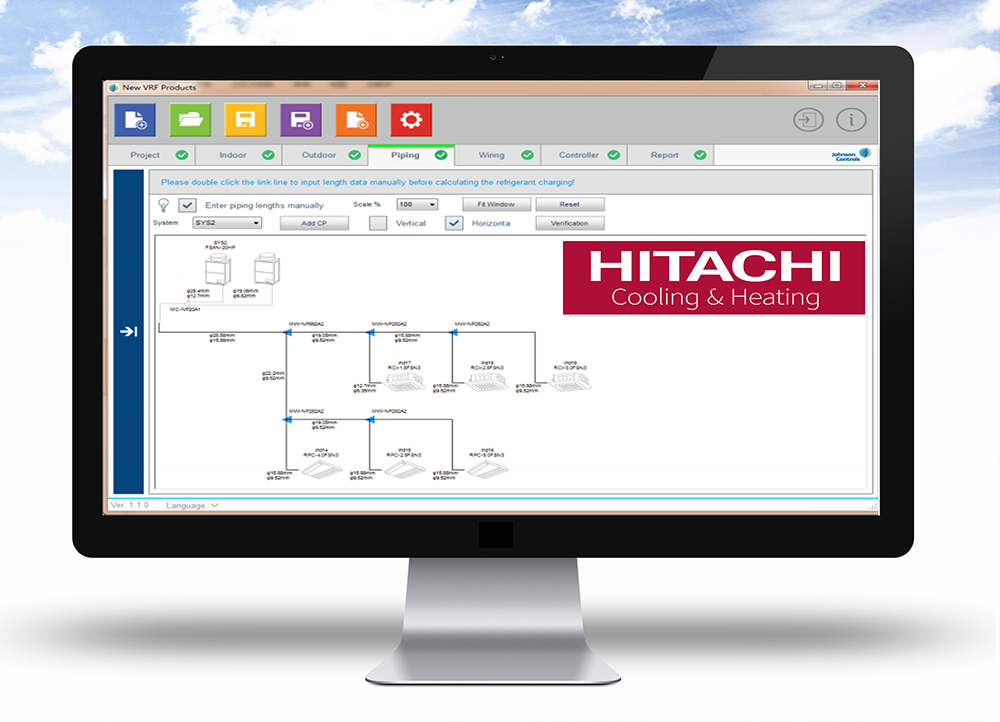Go to the Outdoor tab
This screenshot has height=722, width=1000.
[319, 155]
